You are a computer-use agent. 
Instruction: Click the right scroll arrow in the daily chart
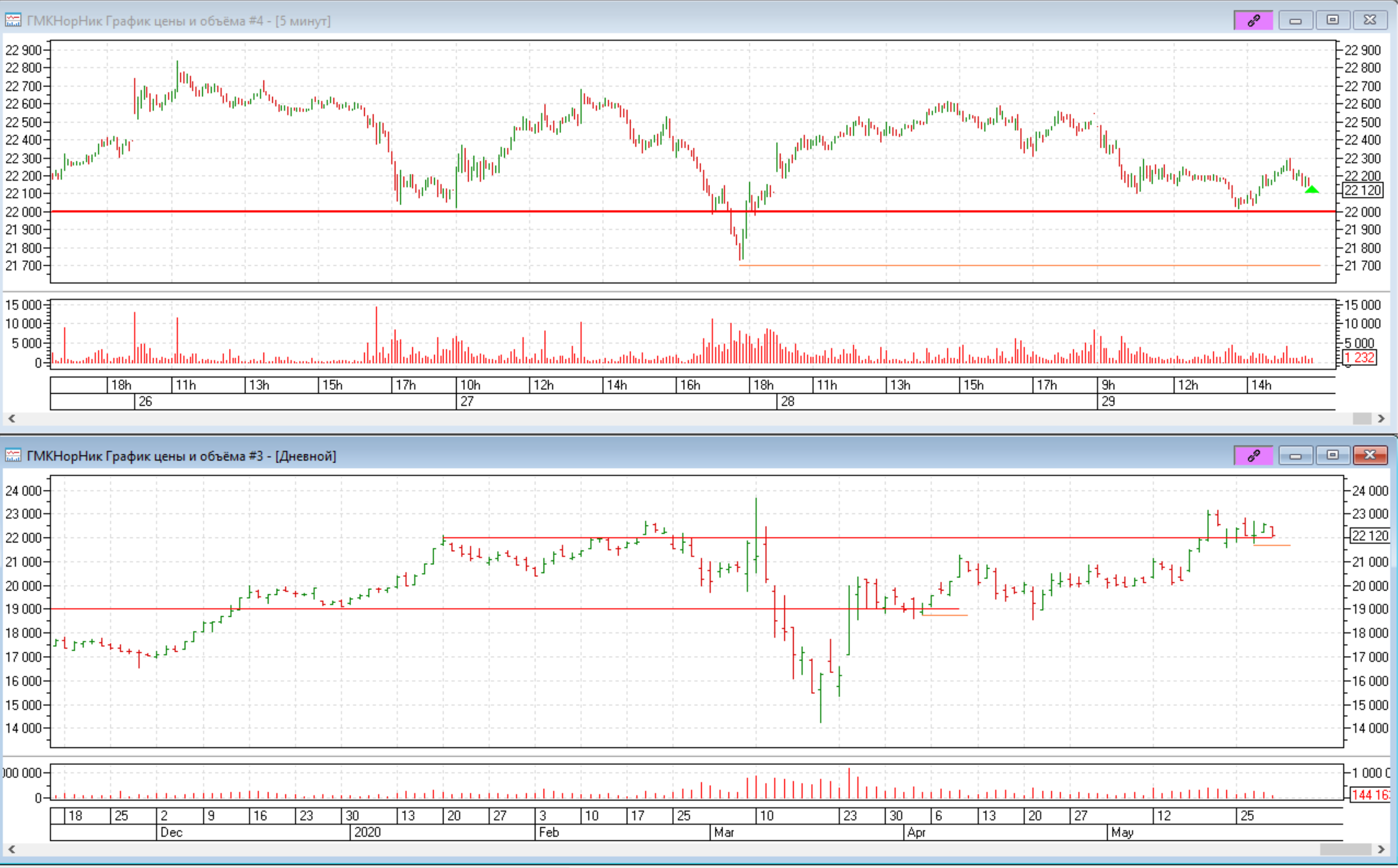pos(1381,849)
